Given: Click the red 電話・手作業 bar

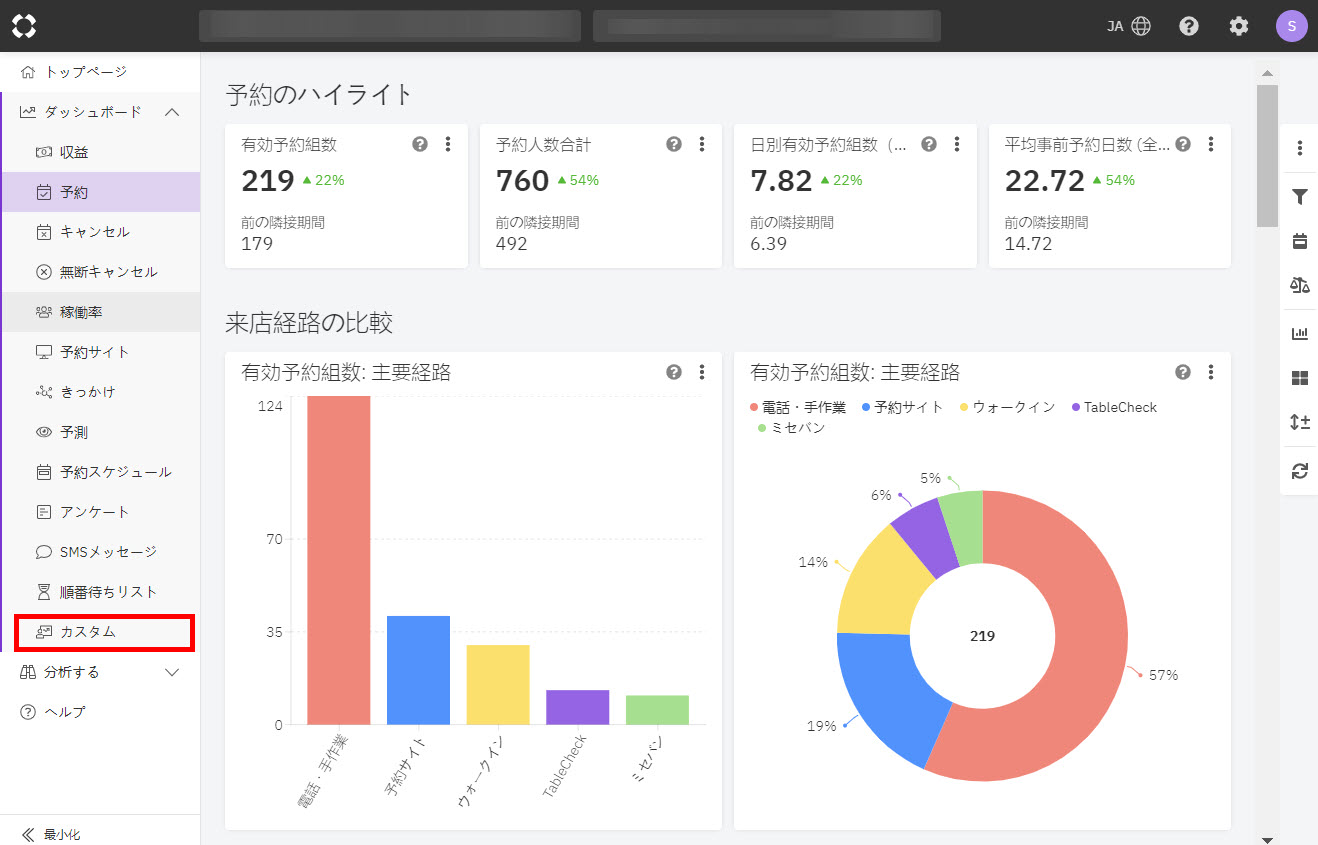Looking at the screenshot, I should pos(338,560).
